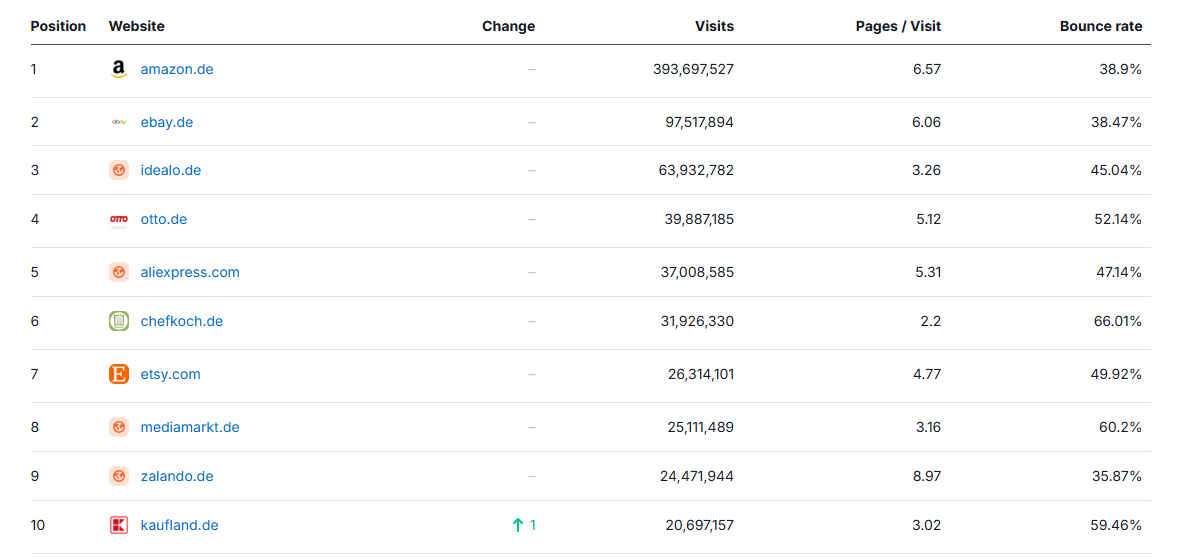Click the Change column header

point(508,26)
